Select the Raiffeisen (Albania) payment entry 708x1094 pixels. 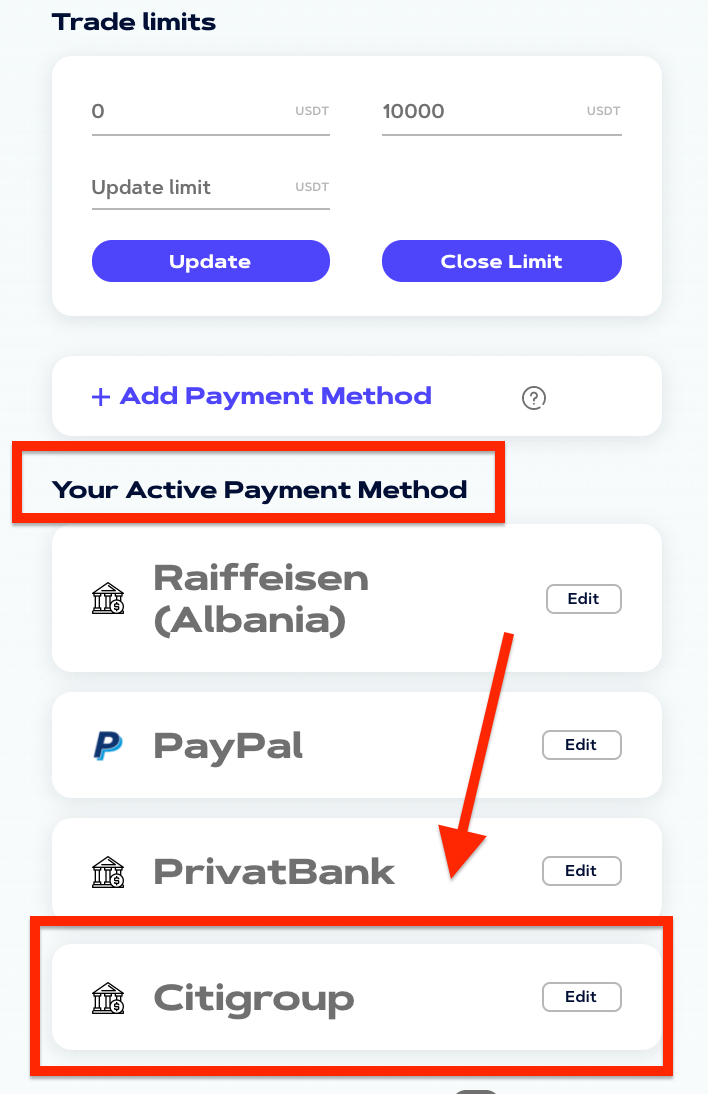[x=261, y=599]
